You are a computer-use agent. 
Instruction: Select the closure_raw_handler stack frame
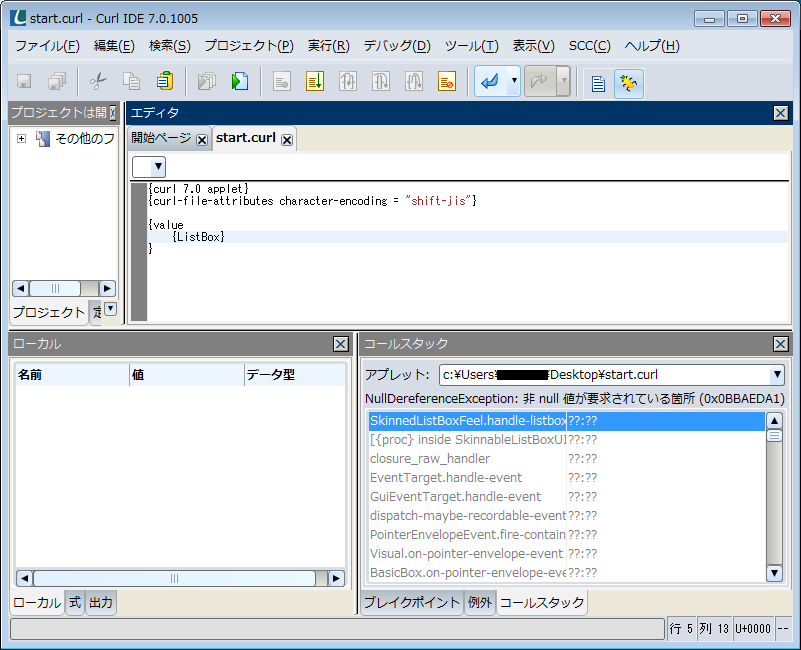567,459
